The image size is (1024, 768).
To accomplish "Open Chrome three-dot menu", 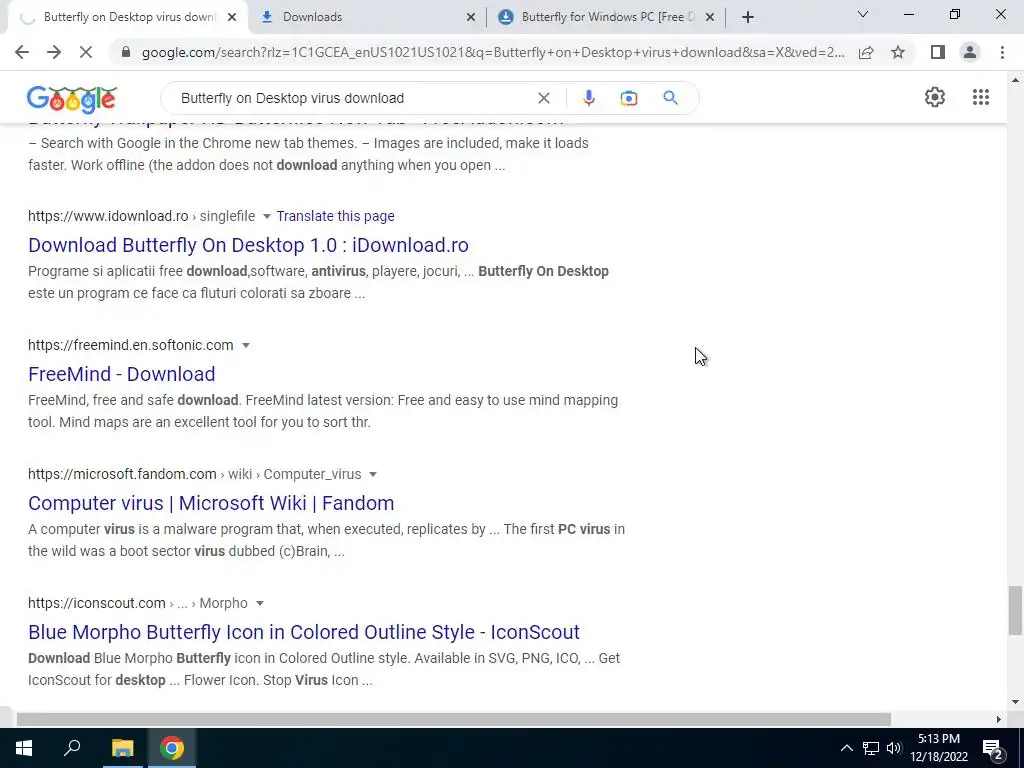I will coord(1002,52).
